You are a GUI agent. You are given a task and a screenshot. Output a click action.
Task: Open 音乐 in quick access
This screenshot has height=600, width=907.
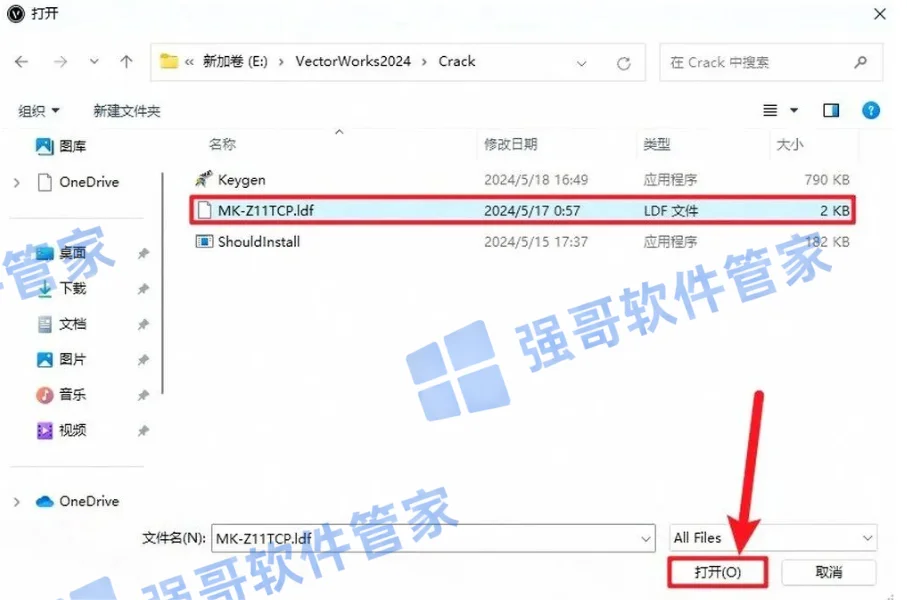coord(61,395)
